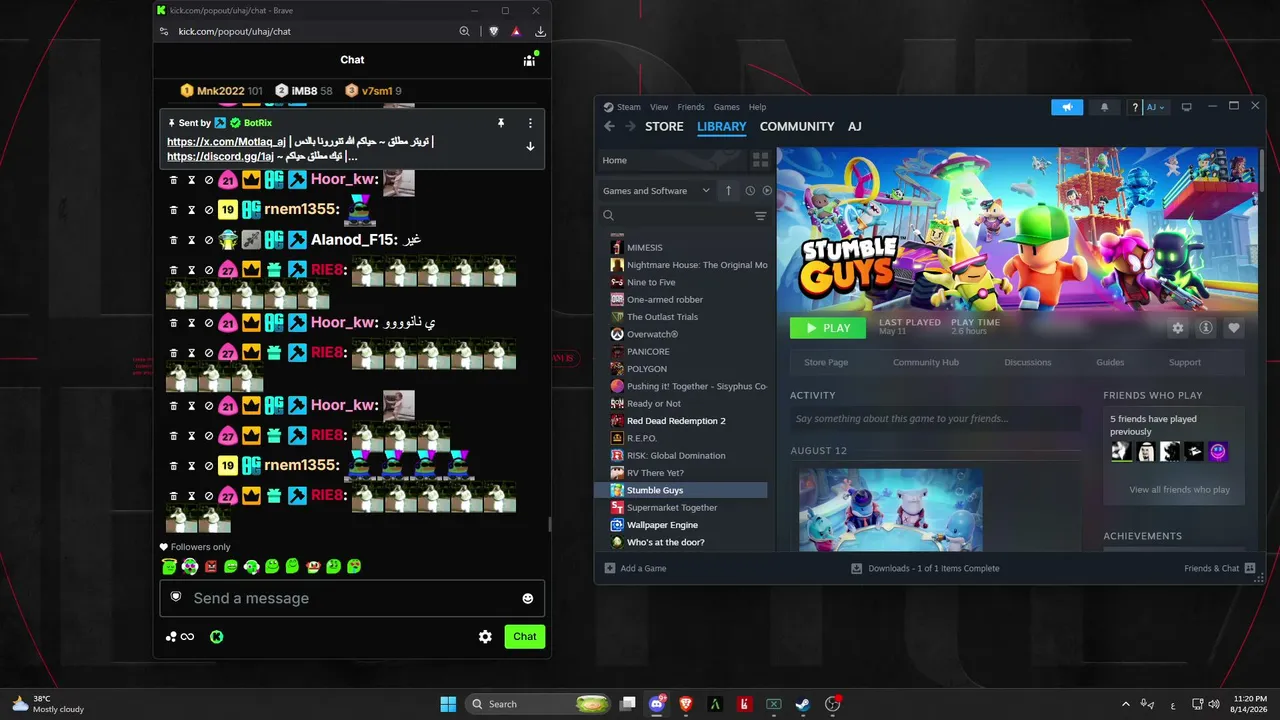Click the activity status text field in Steam
The width and height of the screenshot is (1280, 720).
pyautogui.click(x=935, y=419)
